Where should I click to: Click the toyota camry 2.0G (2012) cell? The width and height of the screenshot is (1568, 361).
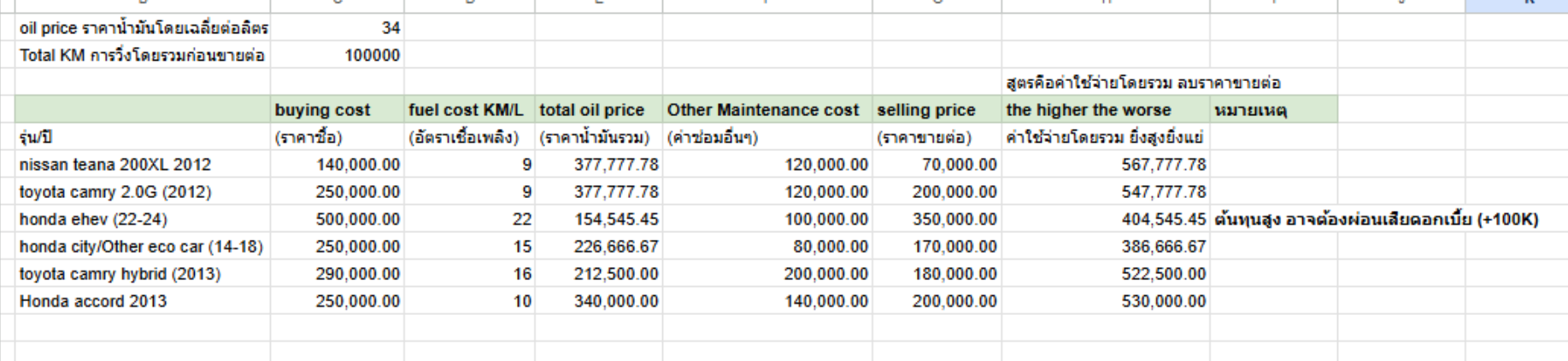143,192
